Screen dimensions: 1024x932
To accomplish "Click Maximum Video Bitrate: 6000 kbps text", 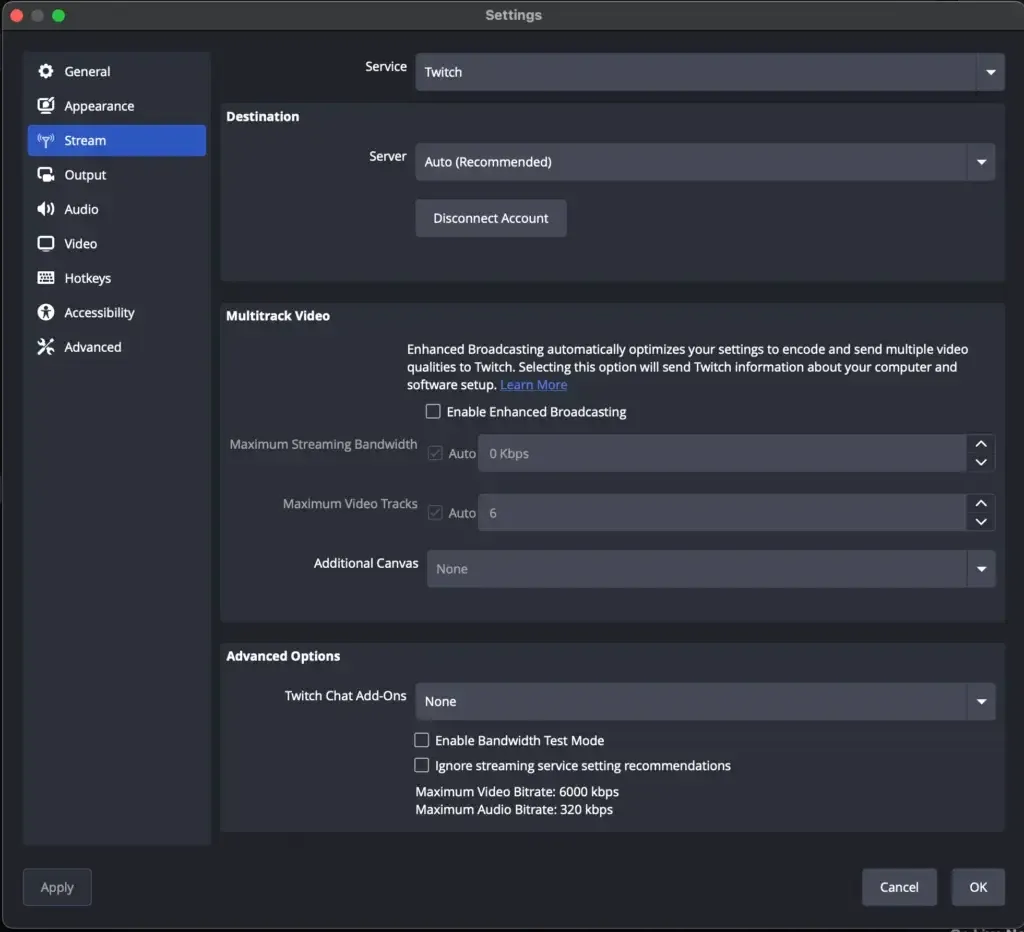I will 517,792.
